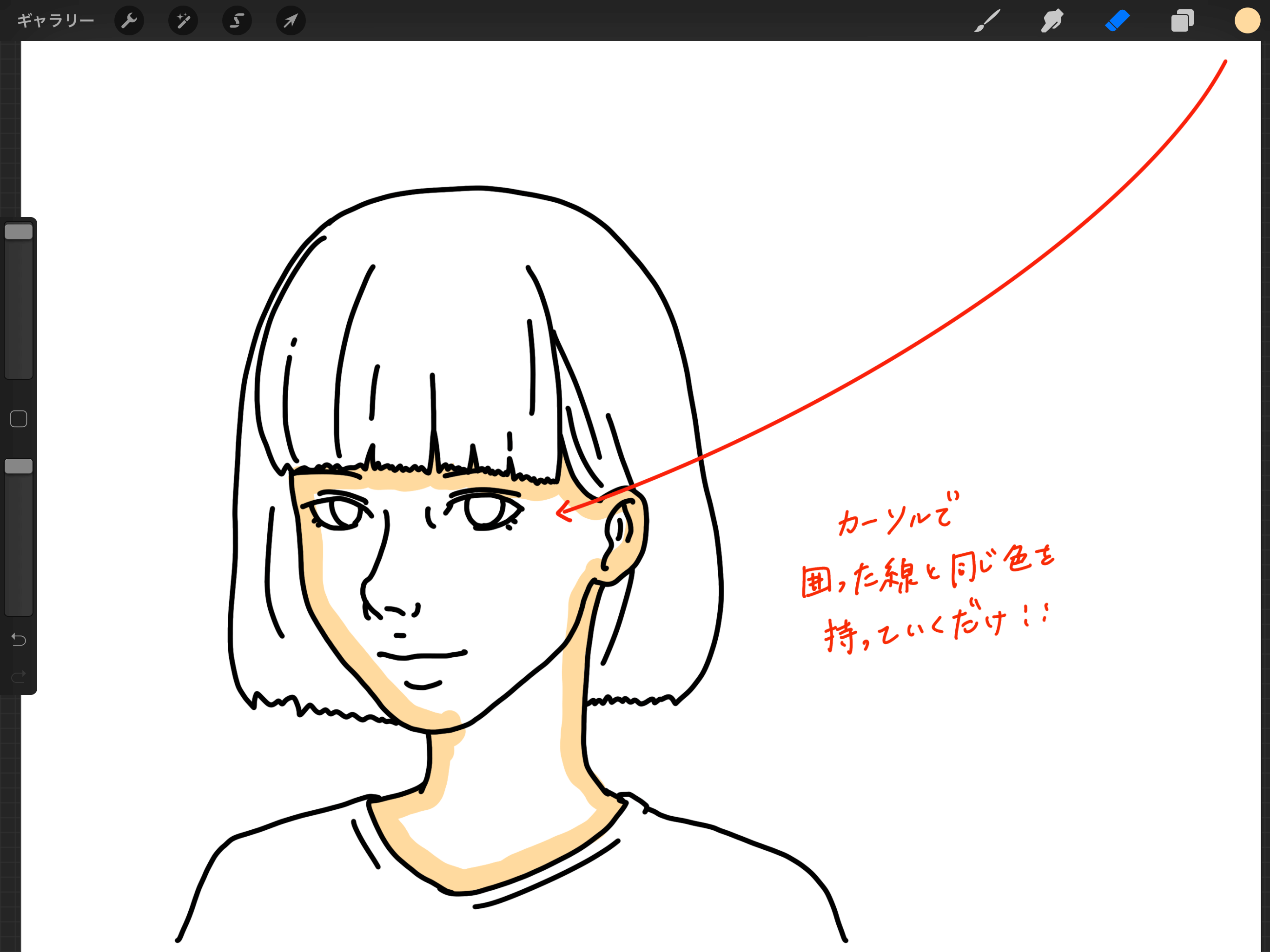1270x952 pixels.
Task: Activate the Selection S-shaped tool
Action: tap(237, 20)
